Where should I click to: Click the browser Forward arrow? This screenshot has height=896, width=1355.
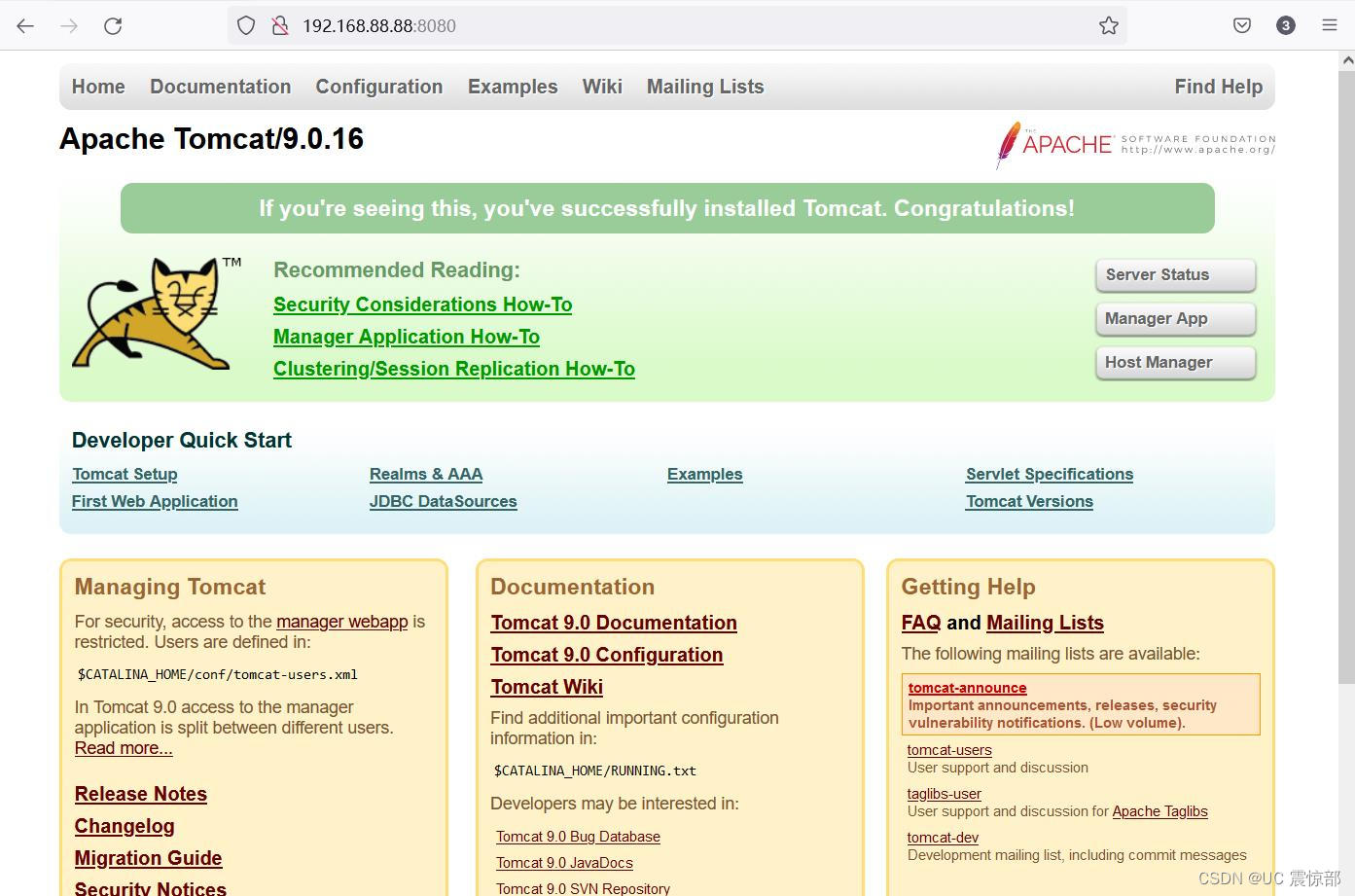69,26
